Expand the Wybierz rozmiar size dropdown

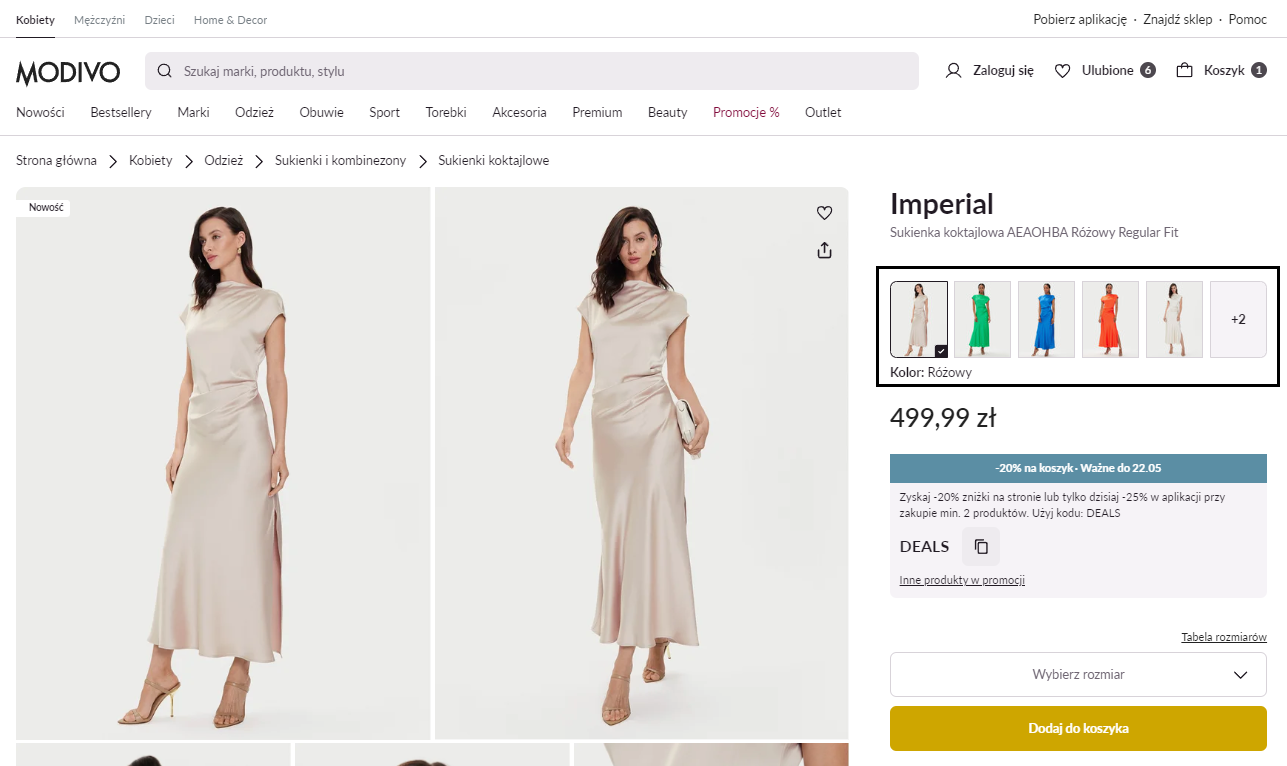tap(1078, 675)
